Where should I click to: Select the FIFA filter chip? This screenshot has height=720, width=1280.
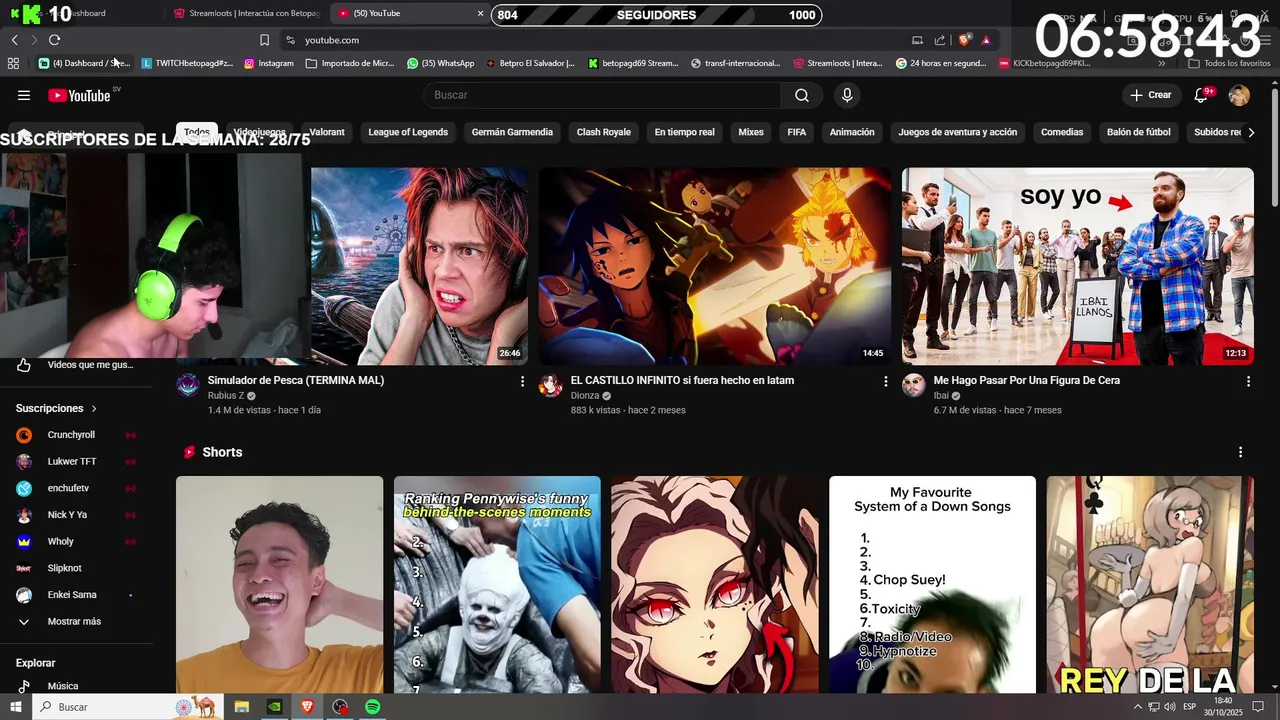coord(797,132)
